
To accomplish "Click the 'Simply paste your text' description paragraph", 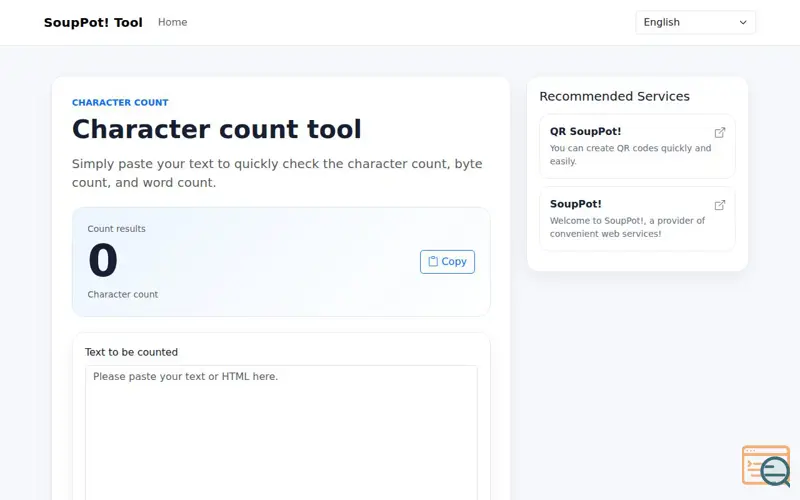I will coord(277,173).
